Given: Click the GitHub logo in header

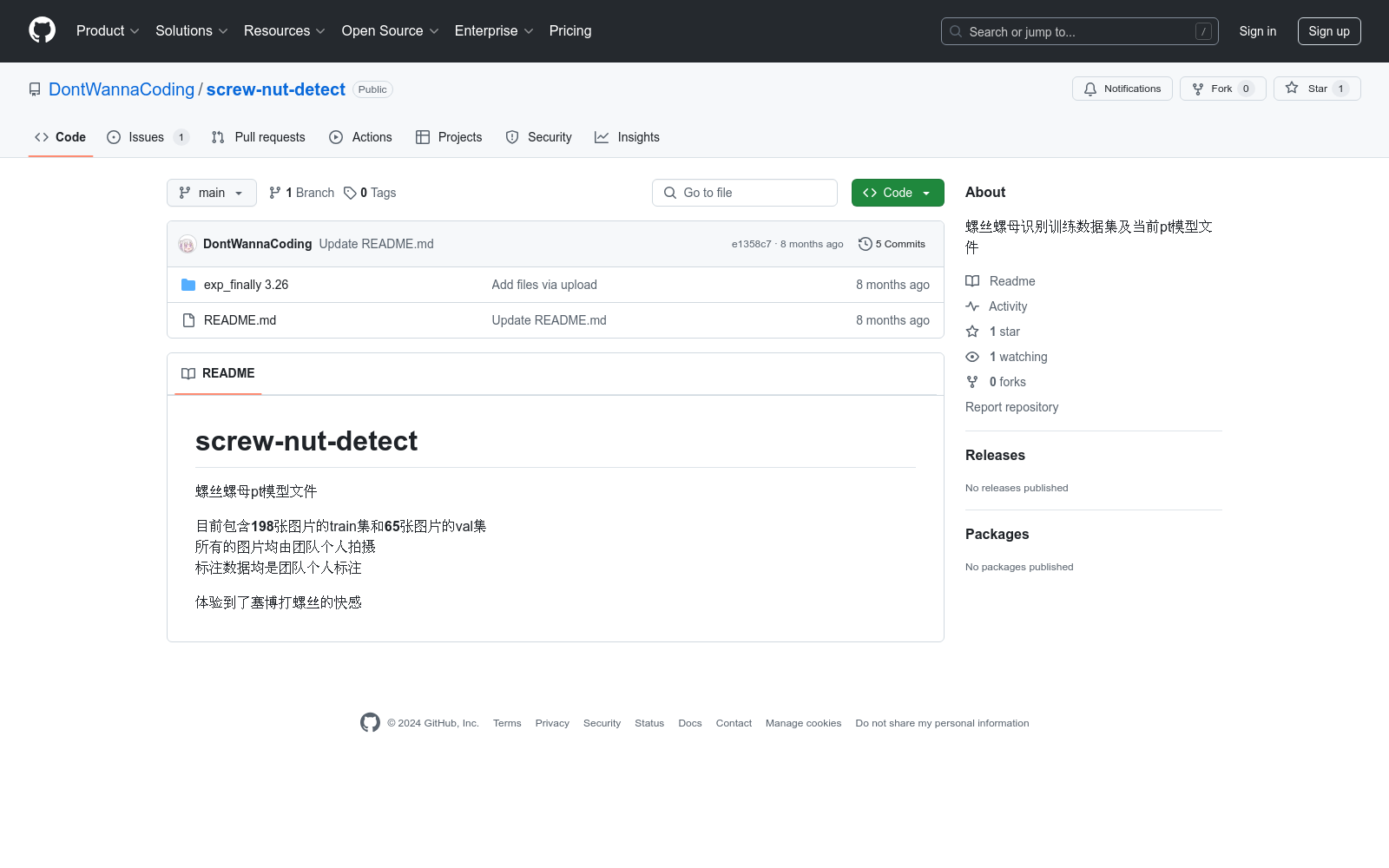Looking at the screenshot, I should [42, 30].
